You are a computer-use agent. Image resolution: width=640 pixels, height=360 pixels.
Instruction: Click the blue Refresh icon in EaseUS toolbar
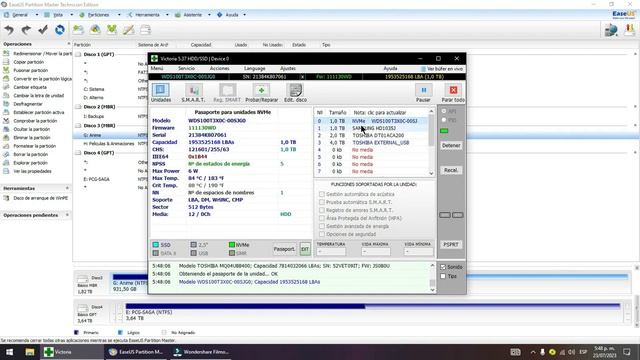pos(60,30)
